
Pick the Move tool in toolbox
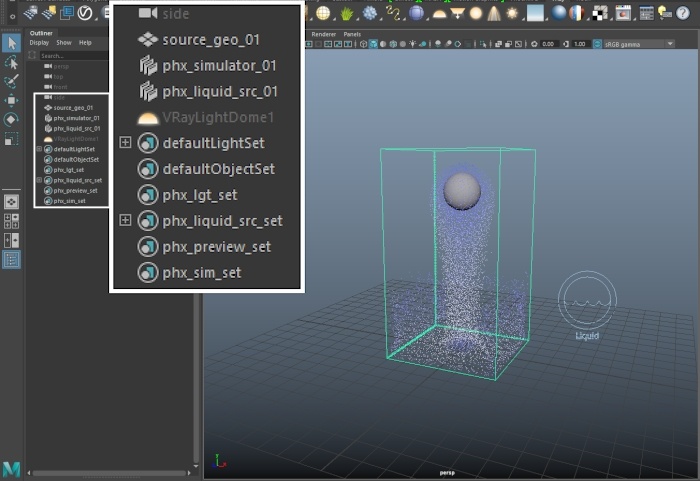click(x=12, y=100)
